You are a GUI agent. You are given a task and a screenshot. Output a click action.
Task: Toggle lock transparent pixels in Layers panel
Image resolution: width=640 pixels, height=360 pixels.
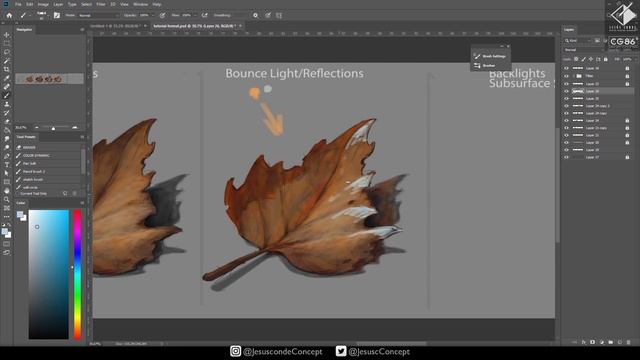(x=576, y=59)
